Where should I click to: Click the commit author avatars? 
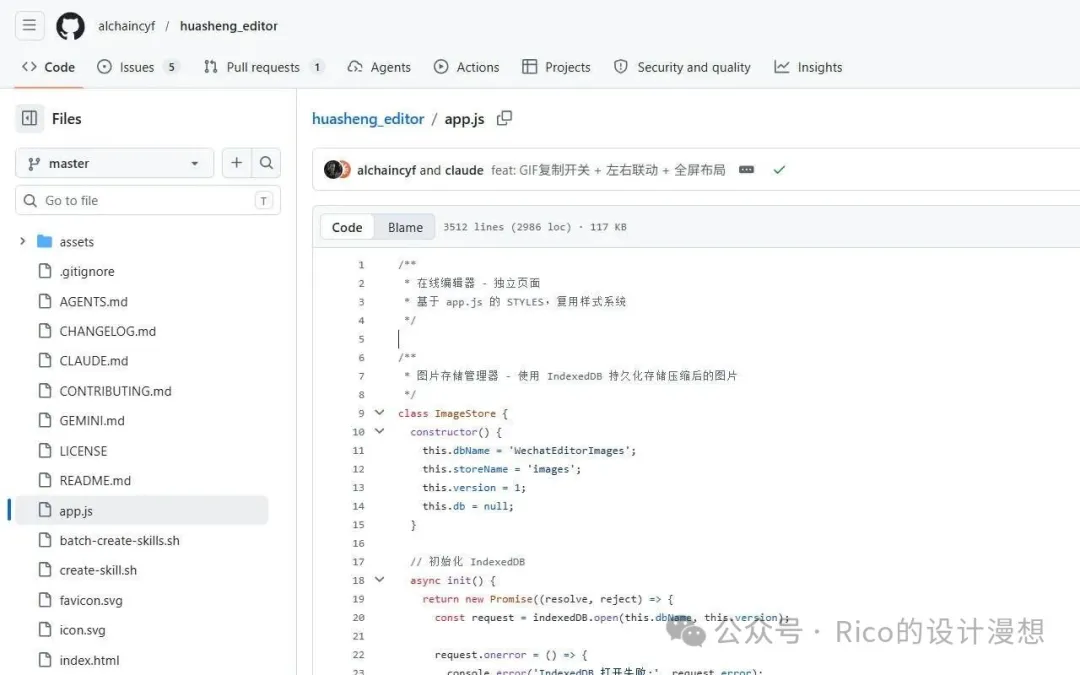[x=338, y=169]
